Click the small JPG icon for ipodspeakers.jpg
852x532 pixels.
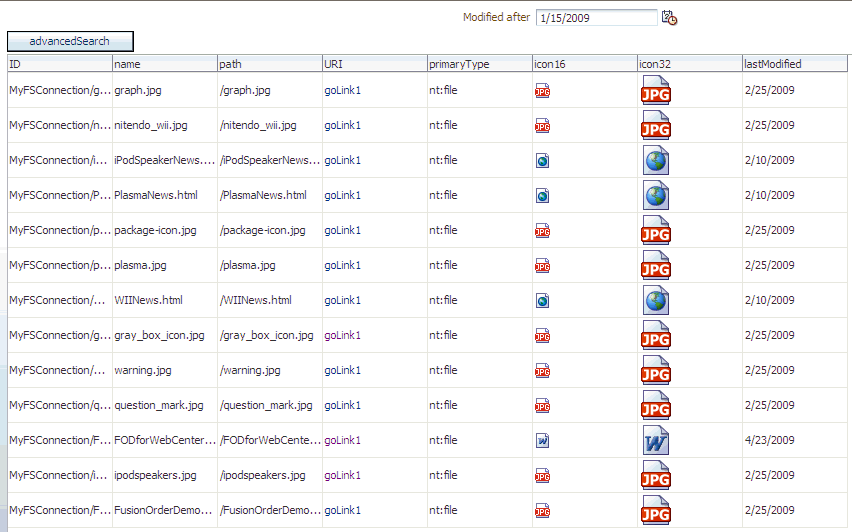[x=542, y=475]
